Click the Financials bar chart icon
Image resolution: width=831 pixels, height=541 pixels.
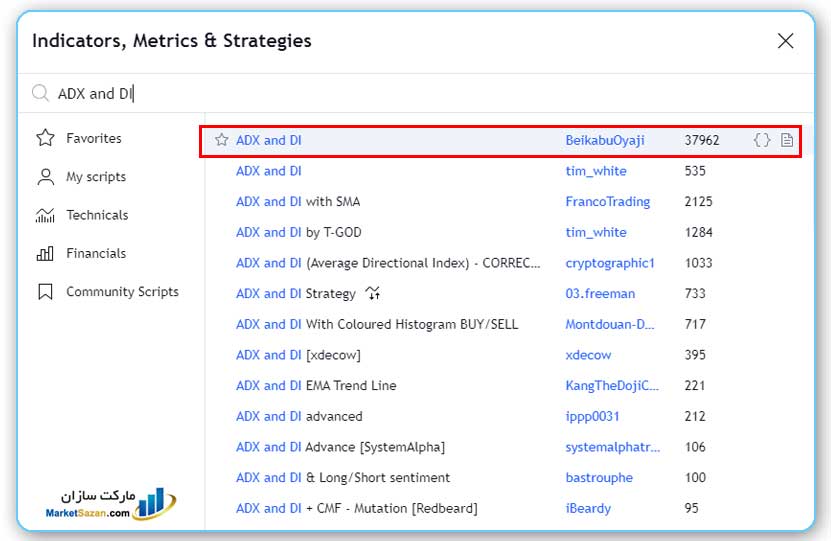(45, 254)
